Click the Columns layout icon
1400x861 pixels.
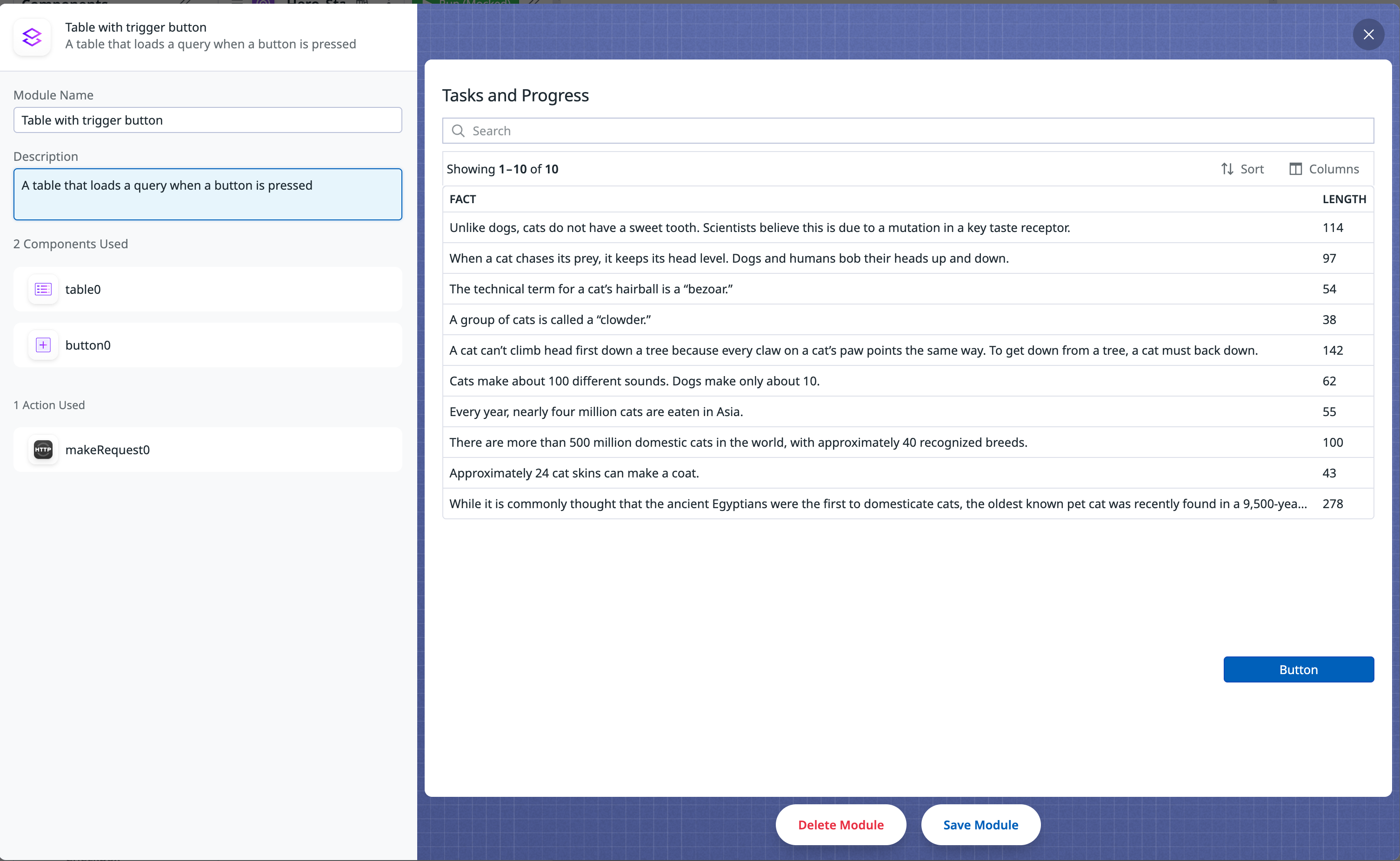tap(1295, 169)
